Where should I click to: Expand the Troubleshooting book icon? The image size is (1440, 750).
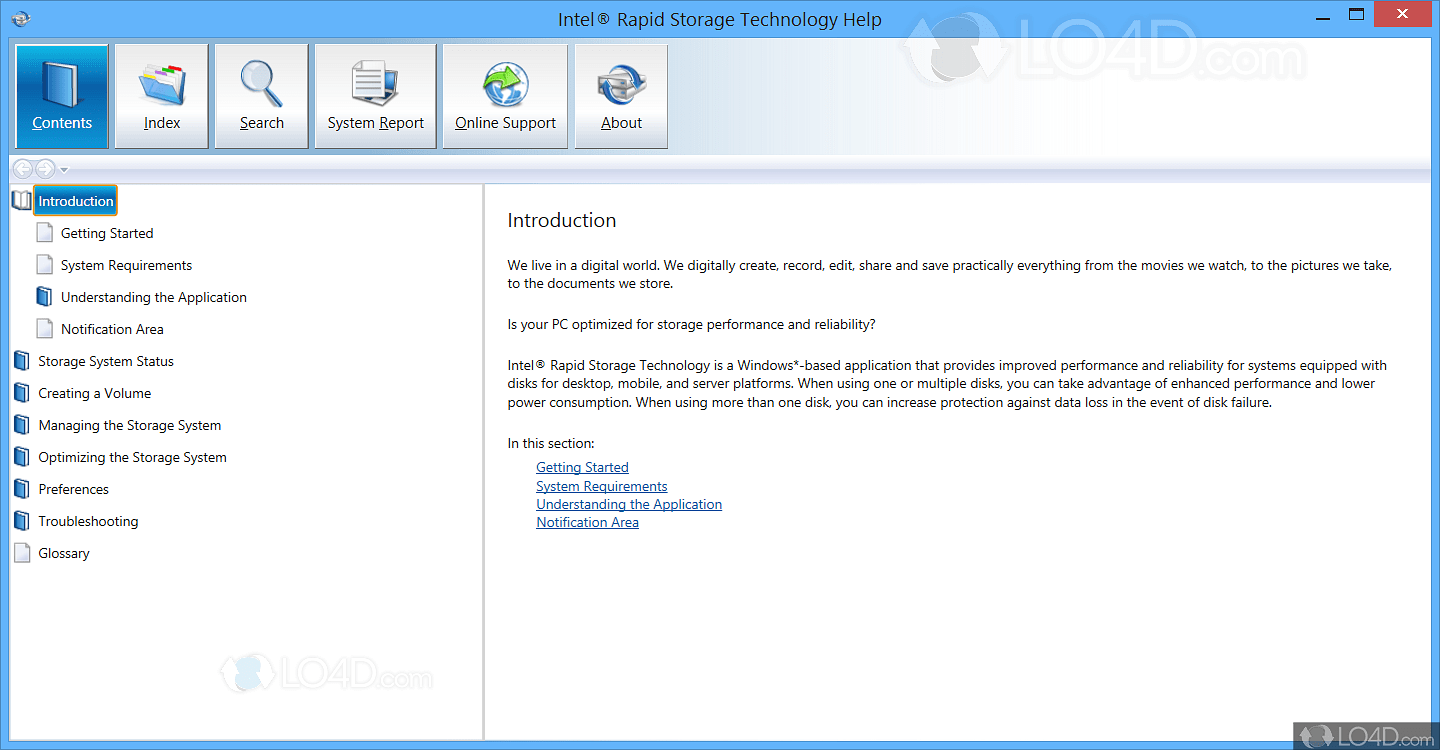[x=22, y=521]
